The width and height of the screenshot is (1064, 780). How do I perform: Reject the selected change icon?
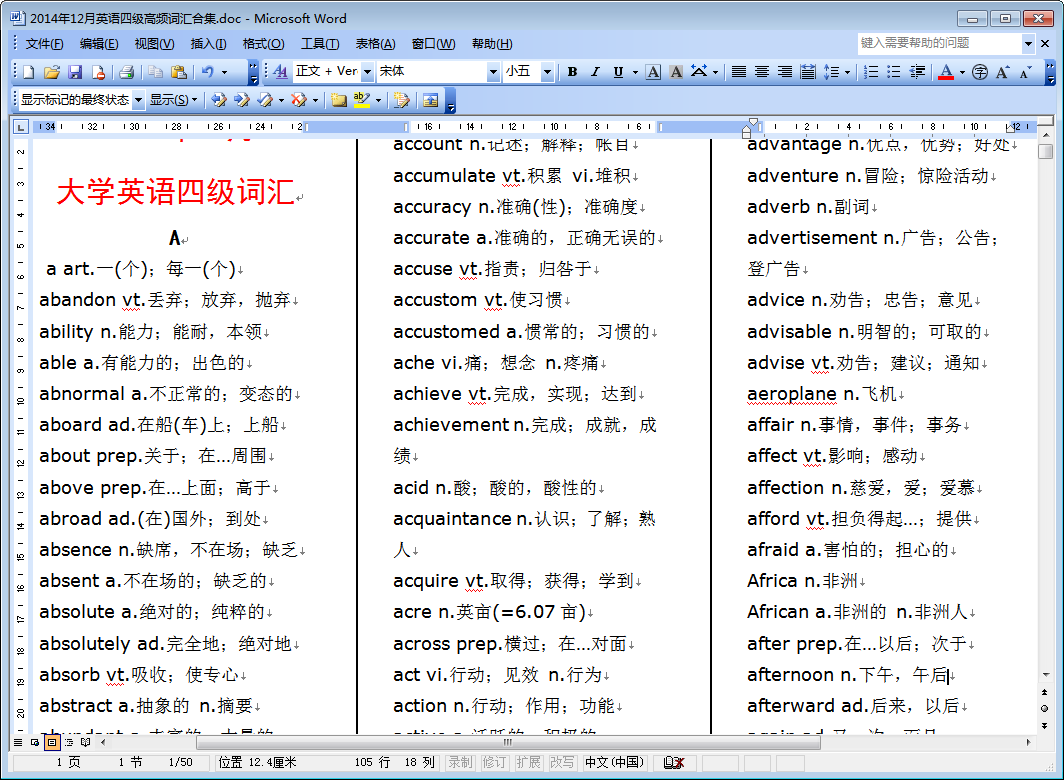click(299, 100)
